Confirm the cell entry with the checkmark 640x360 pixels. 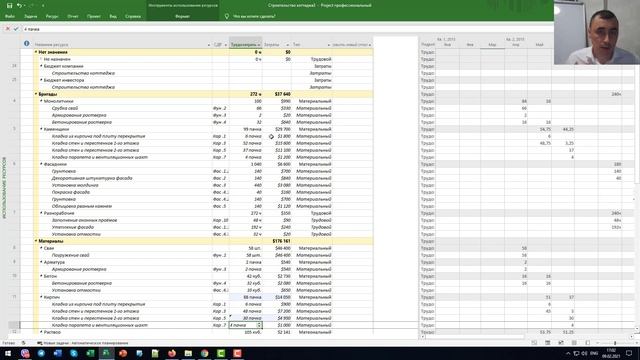point(16,29)
